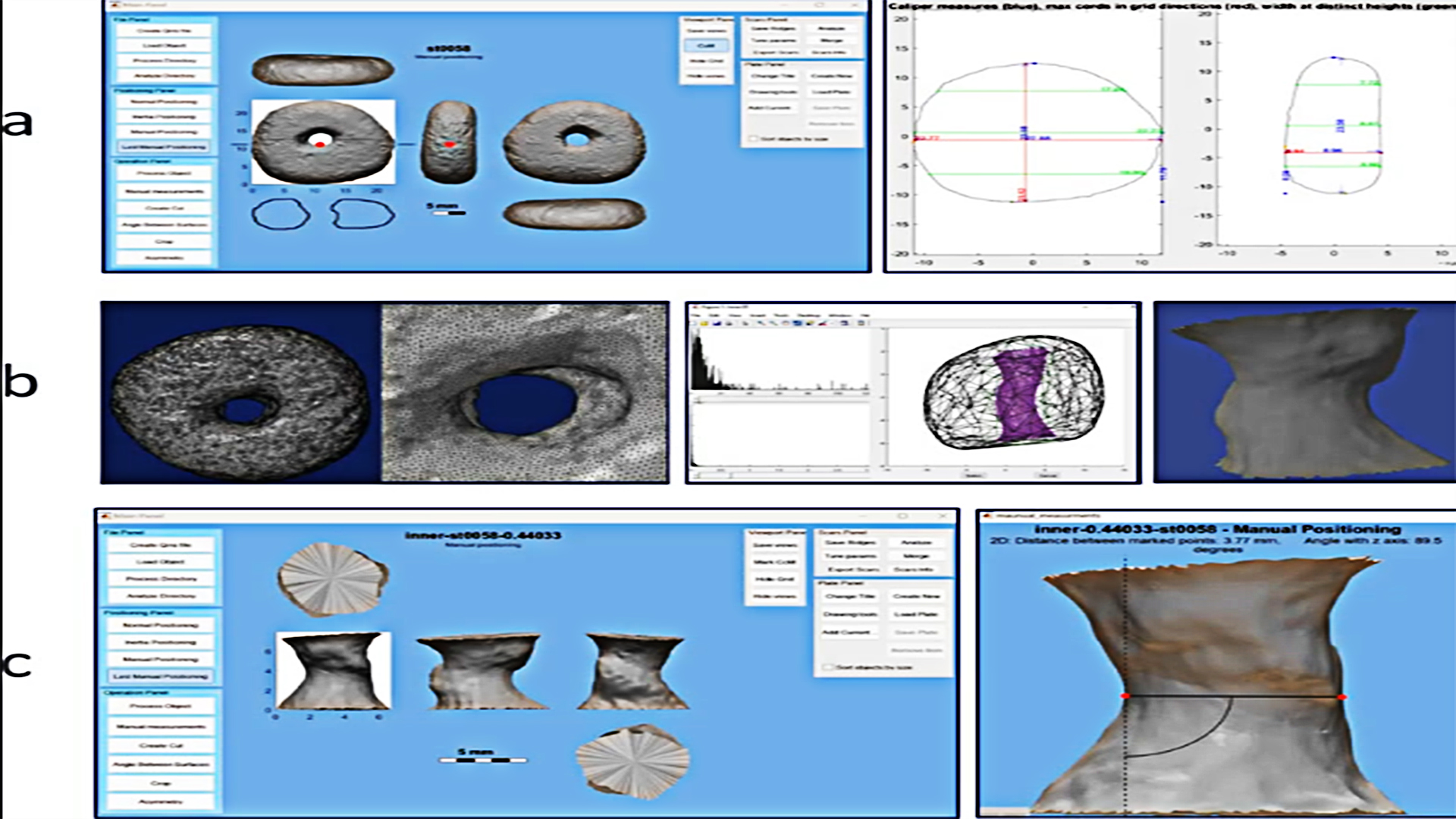1456x819 pixels.
Task: Click Create New in inner-st0058 Plate Panel
Action: tap(916, 596)
